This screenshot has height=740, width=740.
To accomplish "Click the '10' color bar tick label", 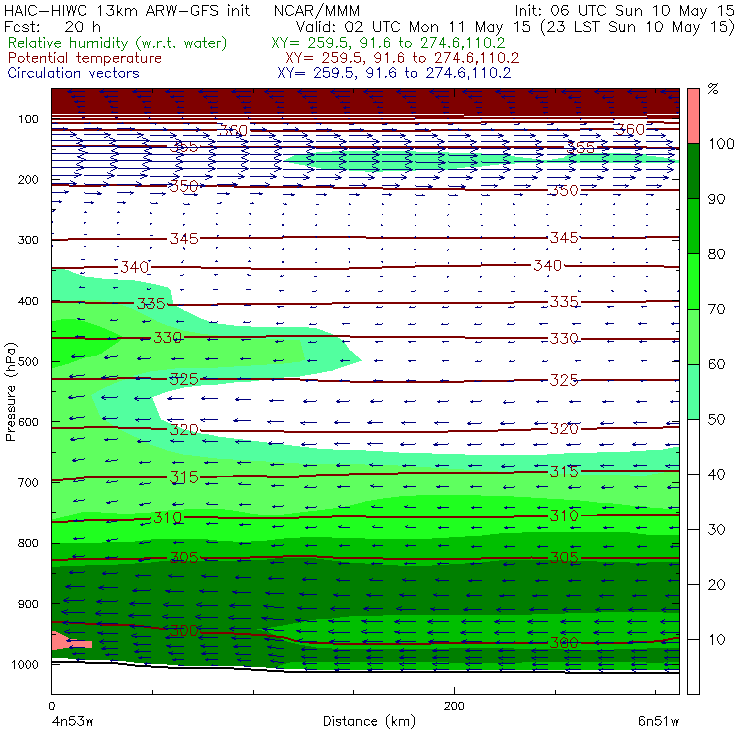I will point(717,640).
